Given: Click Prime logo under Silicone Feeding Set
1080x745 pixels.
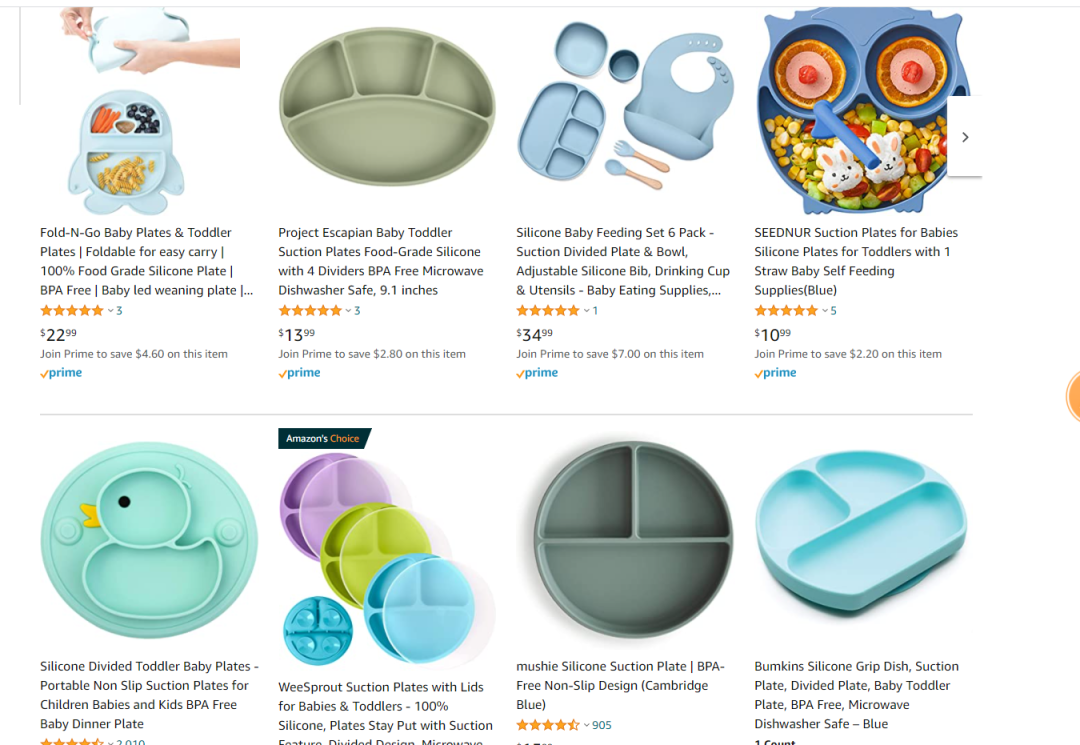Looking at the screenshot, I should [537, 373].
